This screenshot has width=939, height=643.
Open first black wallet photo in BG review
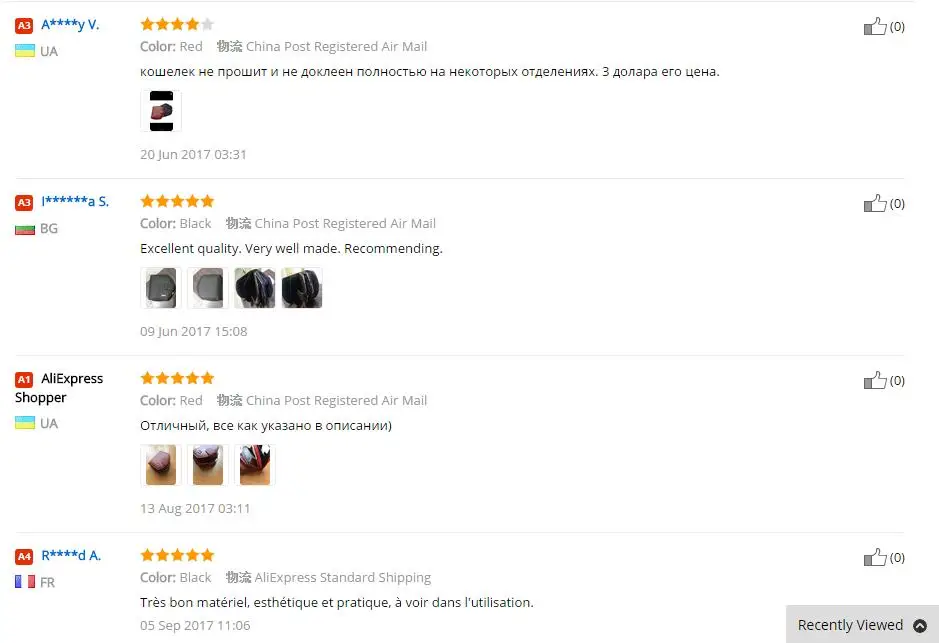(x=161, y=288)
